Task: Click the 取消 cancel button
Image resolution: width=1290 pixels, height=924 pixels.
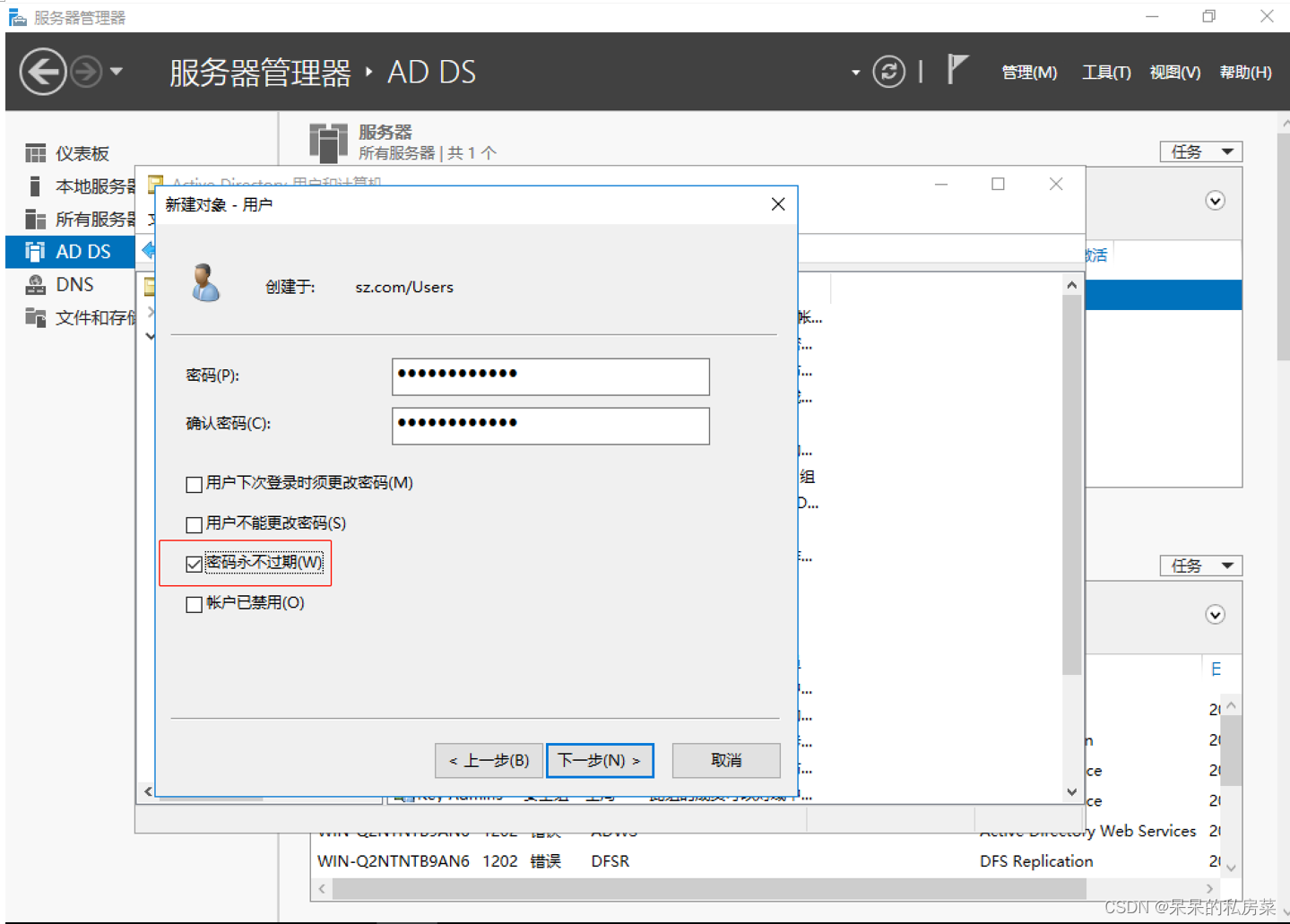Action: 726,760
